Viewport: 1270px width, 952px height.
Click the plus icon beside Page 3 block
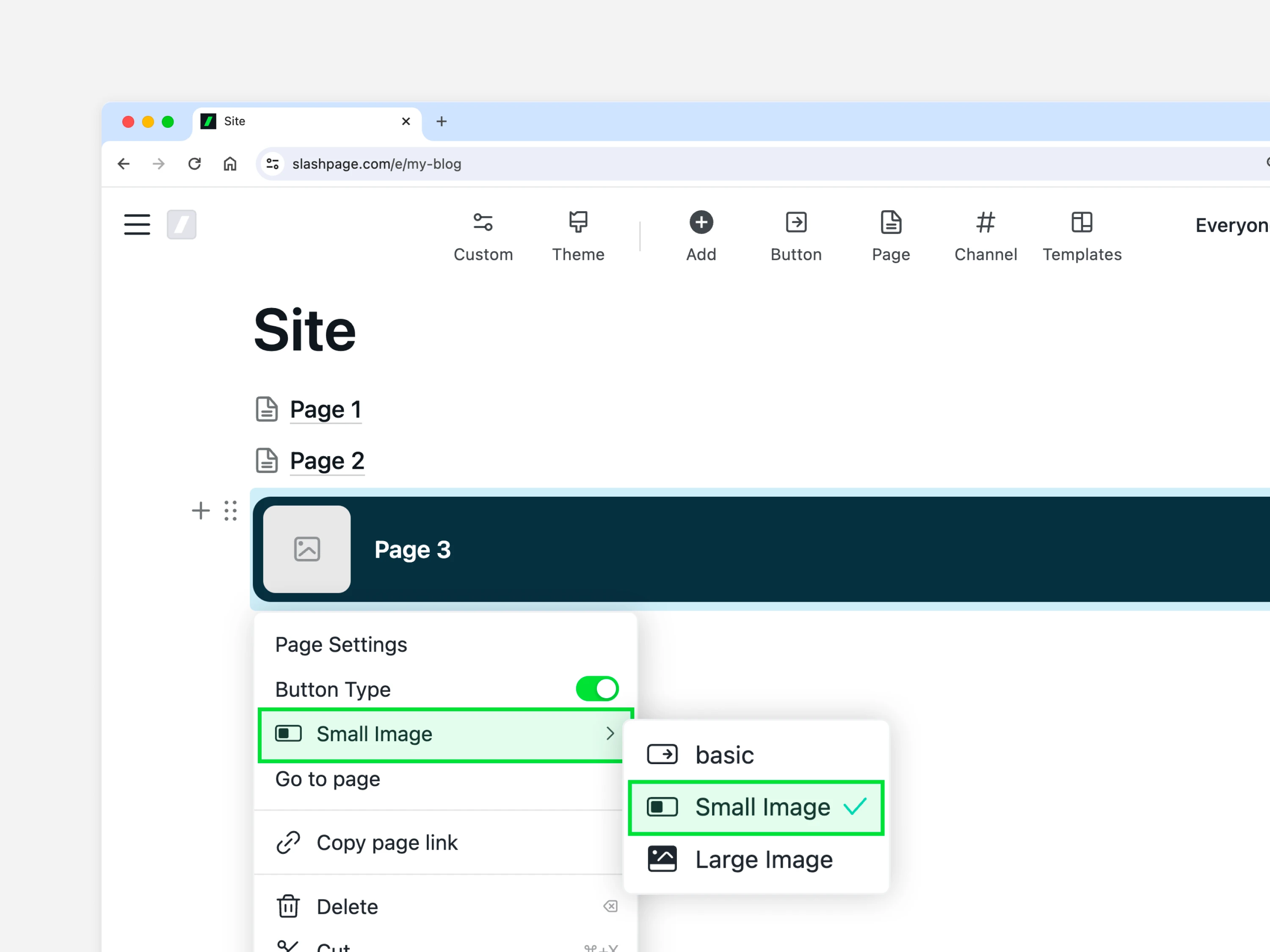tap(200, 510)
